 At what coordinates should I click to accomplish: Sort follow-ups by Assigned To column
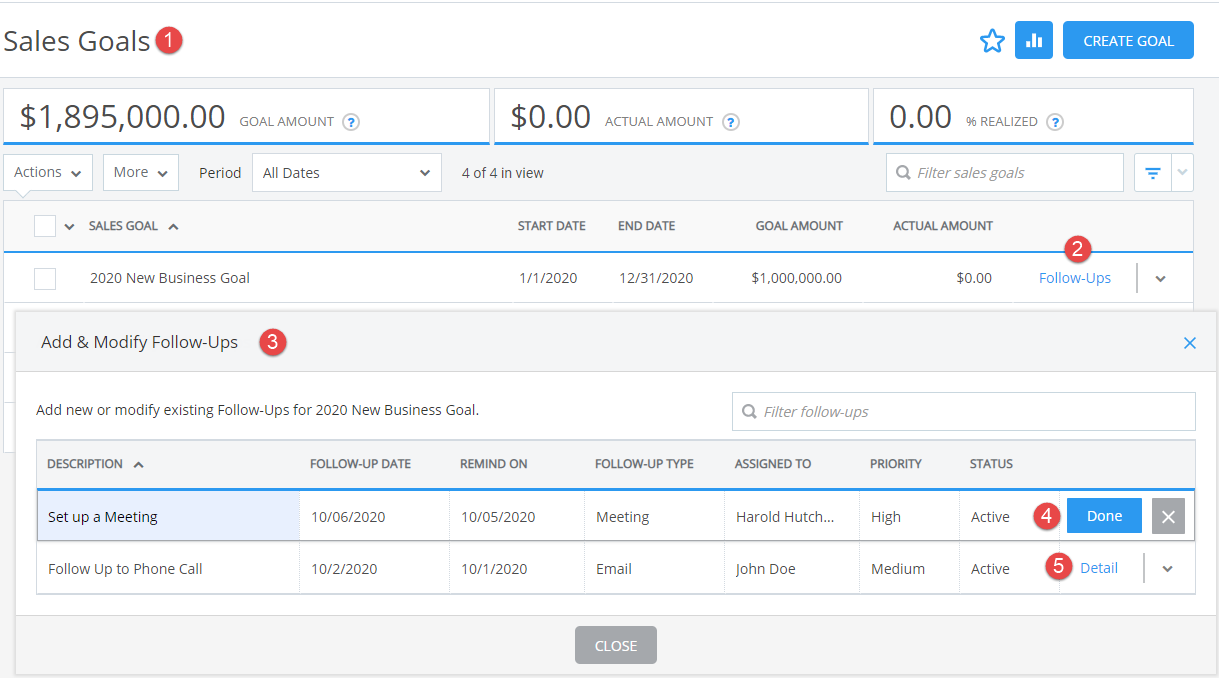[772, 464]
